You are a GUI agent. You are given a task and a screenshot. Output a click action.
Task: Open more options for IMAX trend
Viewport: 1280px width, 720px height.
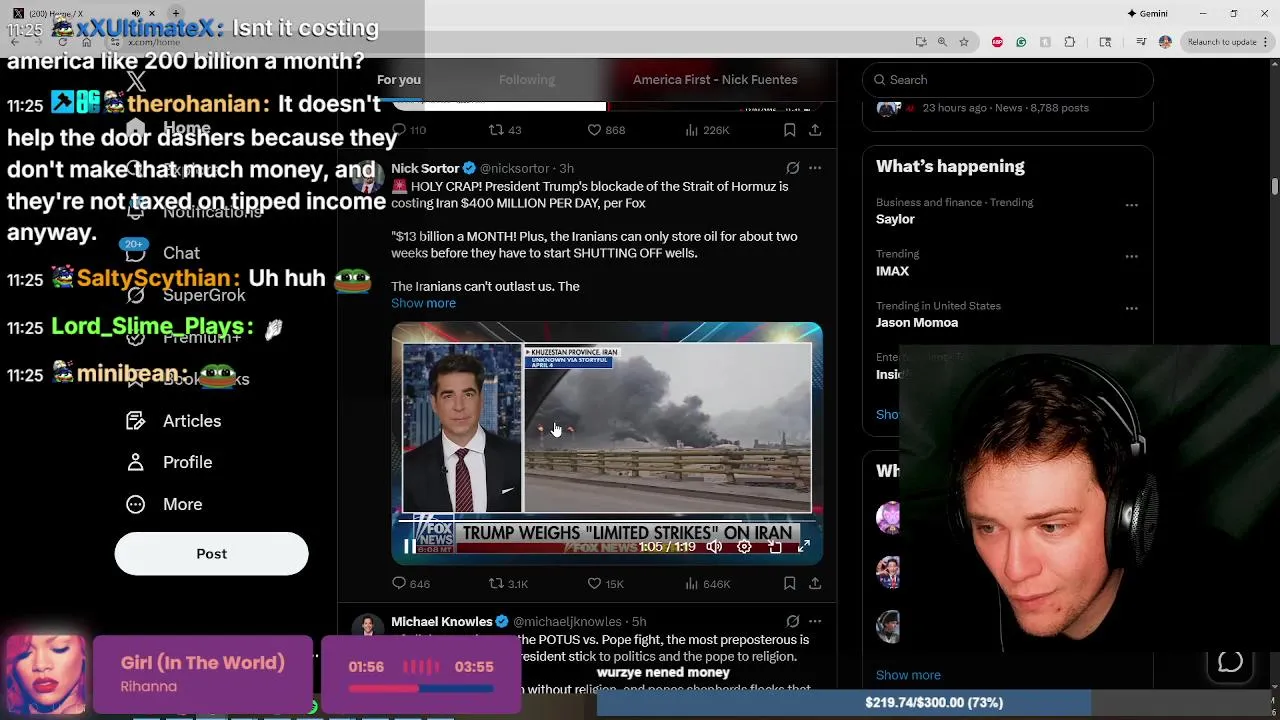(1131, 256)
